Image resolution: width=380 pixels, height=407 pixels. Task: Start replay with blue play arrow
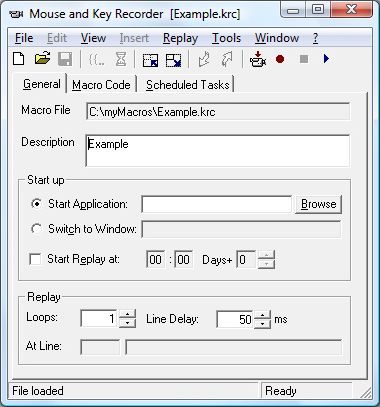326,59
